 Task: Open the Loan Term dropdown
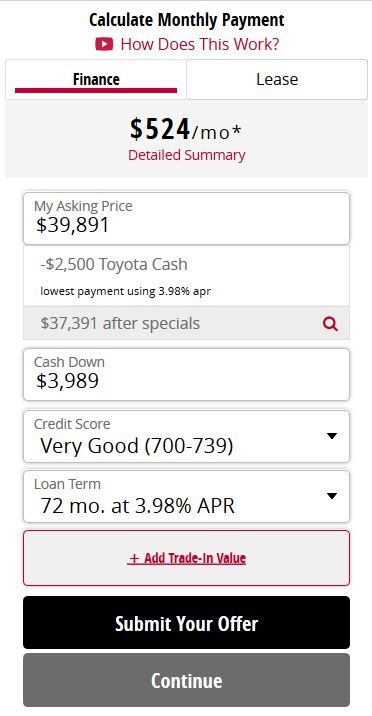click(x=187, y=497)
